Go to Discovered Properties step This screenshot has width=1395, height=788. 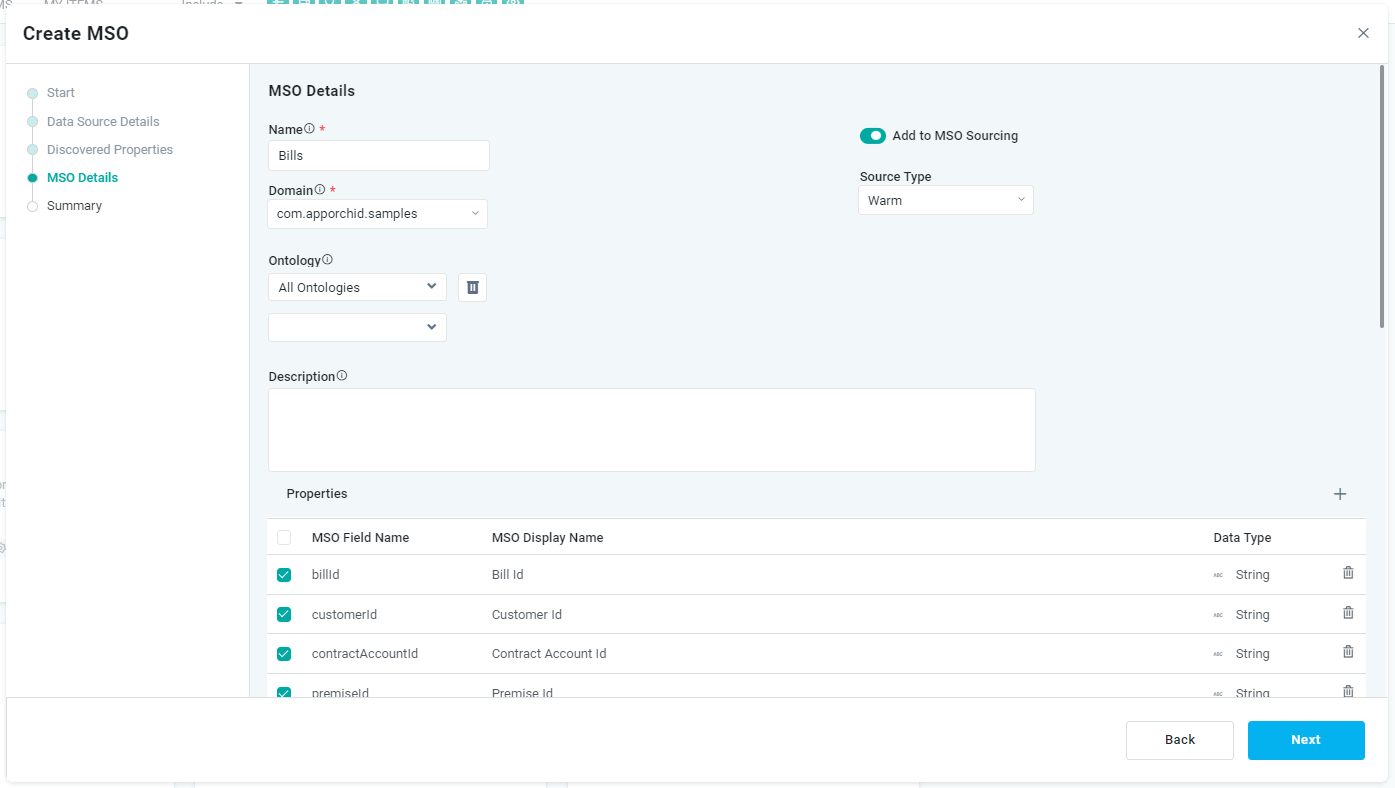pyautogui.click(x=109, y=150)
